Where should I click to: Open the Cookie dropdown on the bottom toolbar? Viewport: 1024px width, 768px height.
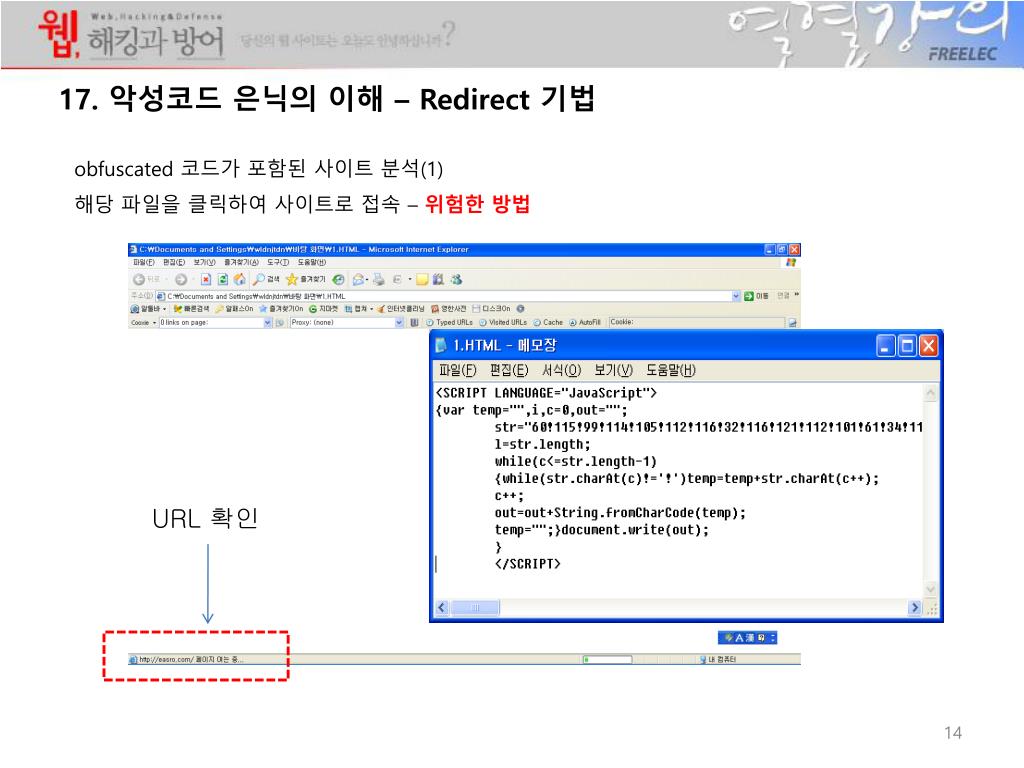pyautogui.click(x=144, y=322)
